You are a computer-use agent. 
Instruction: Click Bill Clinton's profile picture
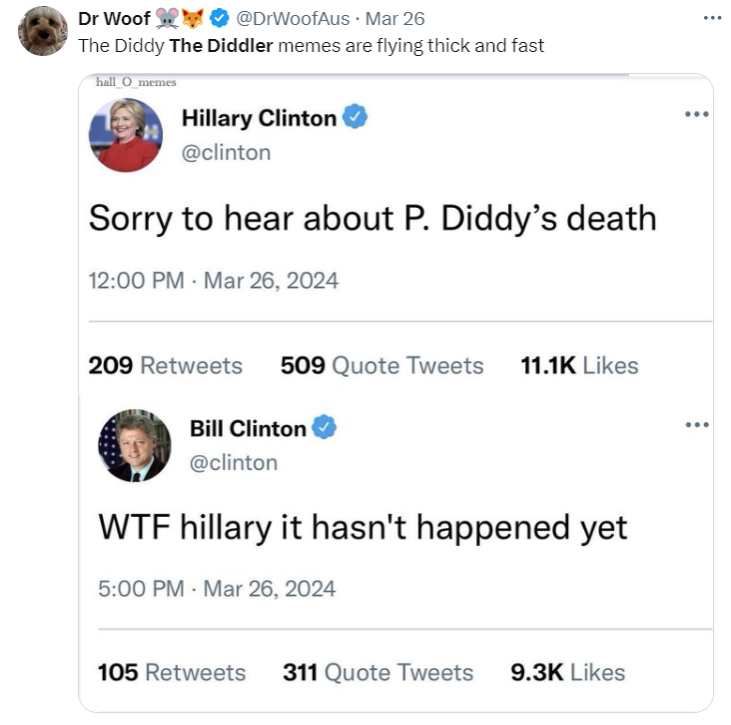(135, 445)
